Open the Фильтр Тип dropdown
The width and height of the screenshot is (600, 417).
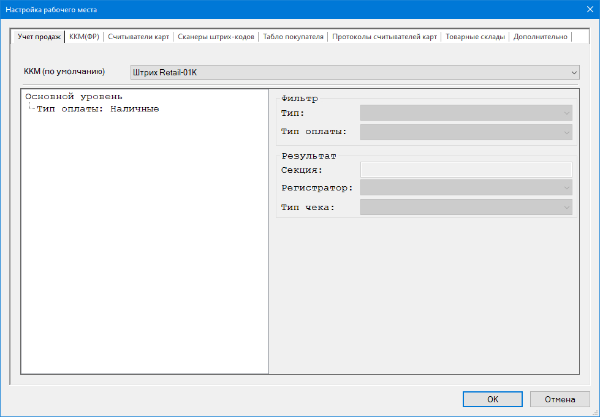coord(465,114)
